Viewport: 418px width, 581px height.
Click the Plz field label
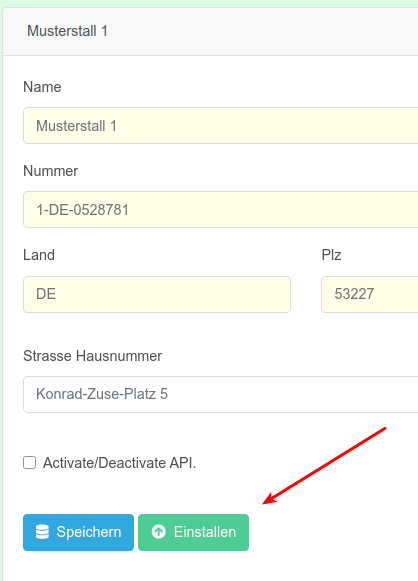[x=331, y=255]
